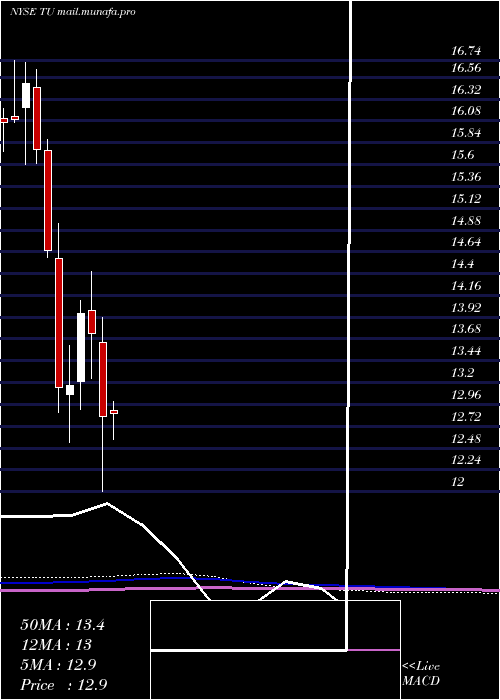Click the 50MA : 13.4 readout
This screenshot has height=700, width=500.
pyautogui.click(x=62, y=625)
